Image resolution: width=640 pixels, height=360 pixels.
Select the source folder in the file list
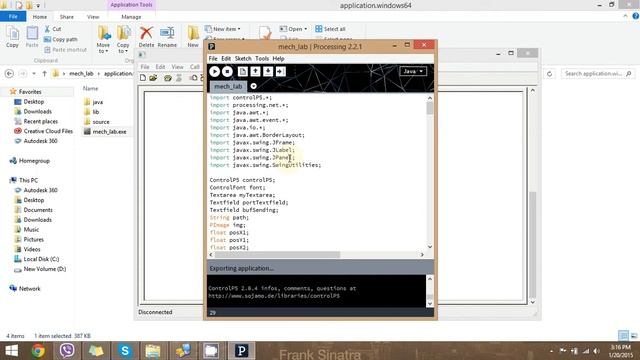click(x=101, y=122)
